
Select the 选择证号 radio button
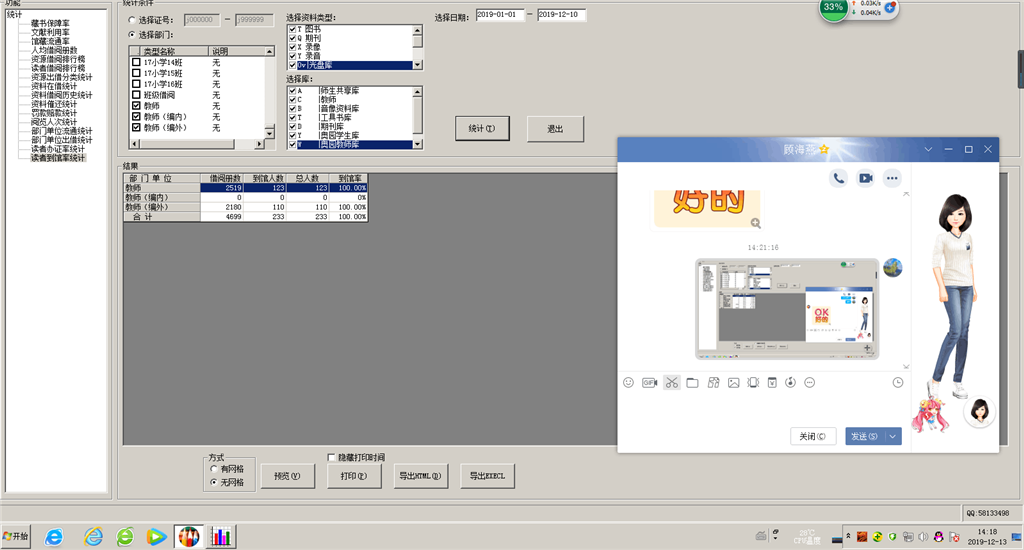point(133,20)
